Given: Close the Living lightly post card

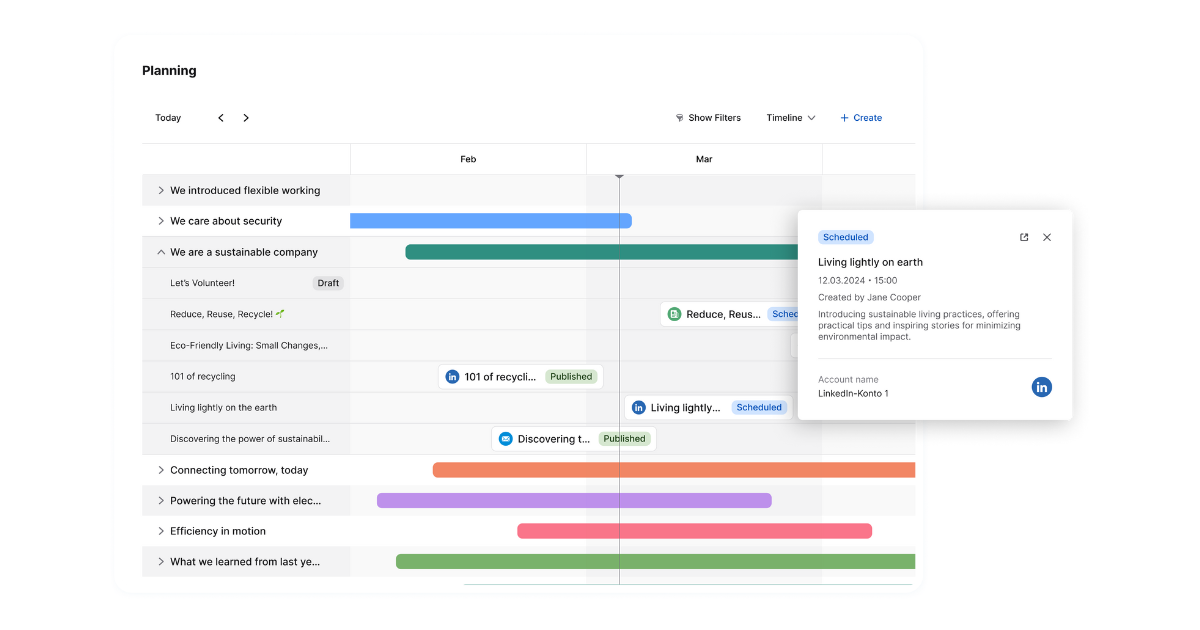Looking at the screenshot, I should [x=1046, y=237].
